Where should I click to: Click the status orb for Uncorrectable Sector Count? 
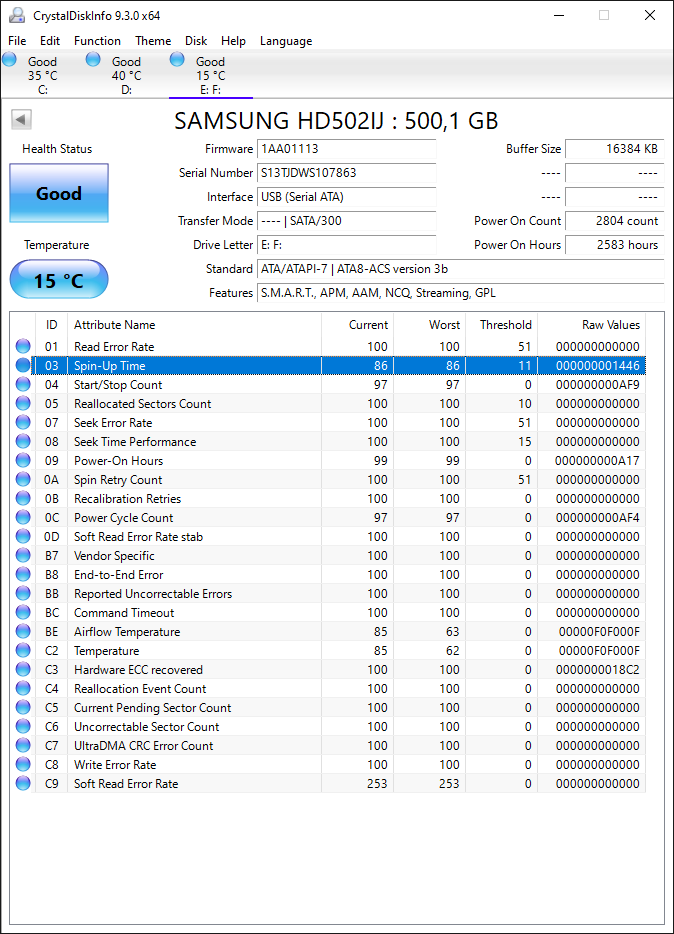[23, 726]
